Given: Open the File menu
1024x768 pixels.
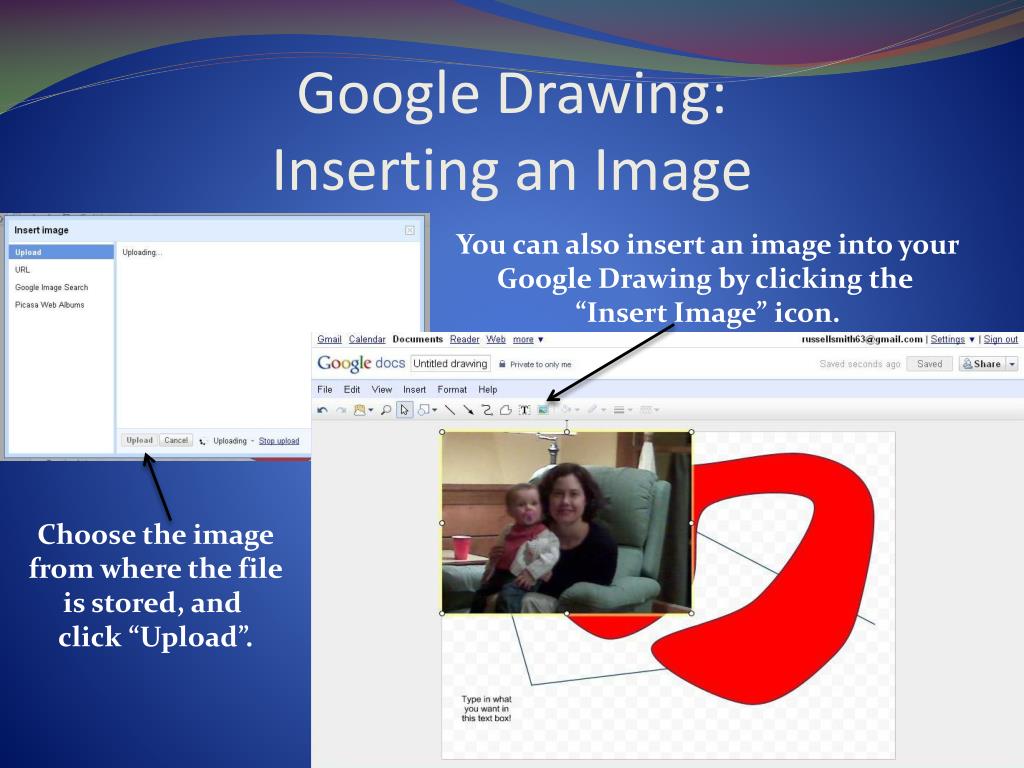Looking at the screenshot, I should tap(325, 389).
